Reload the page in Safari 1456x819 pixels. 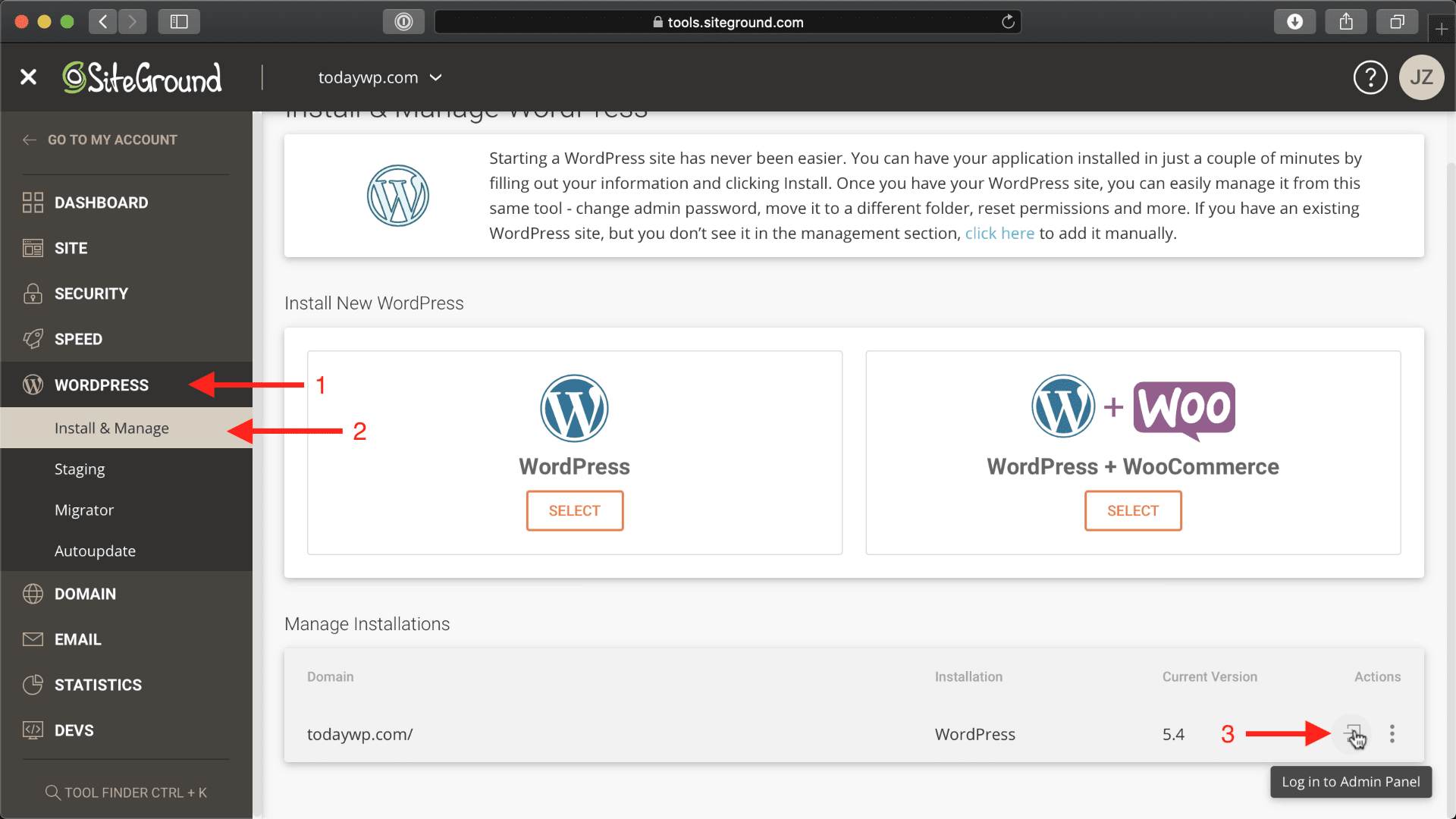pyautogui.click(x=1008, y=21)
